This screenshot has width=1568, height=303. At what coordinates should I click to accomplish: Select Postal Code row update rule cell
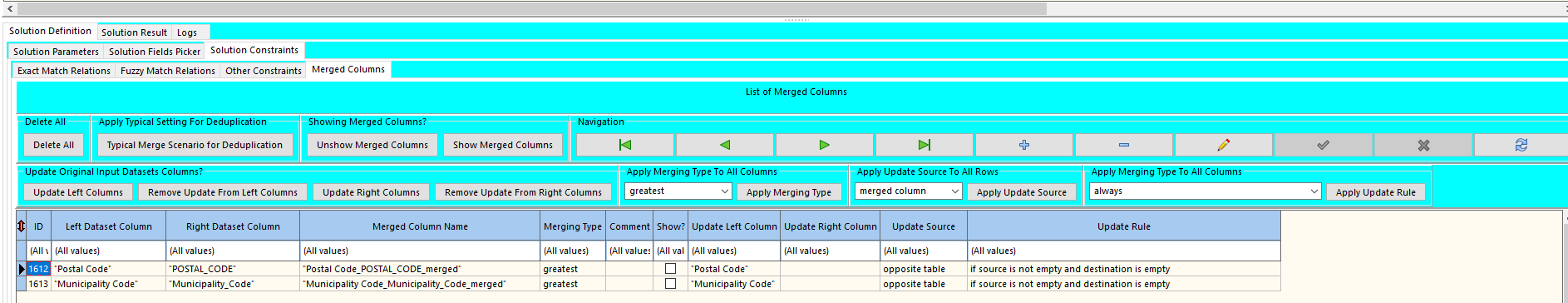click(x=1124, y=269)
